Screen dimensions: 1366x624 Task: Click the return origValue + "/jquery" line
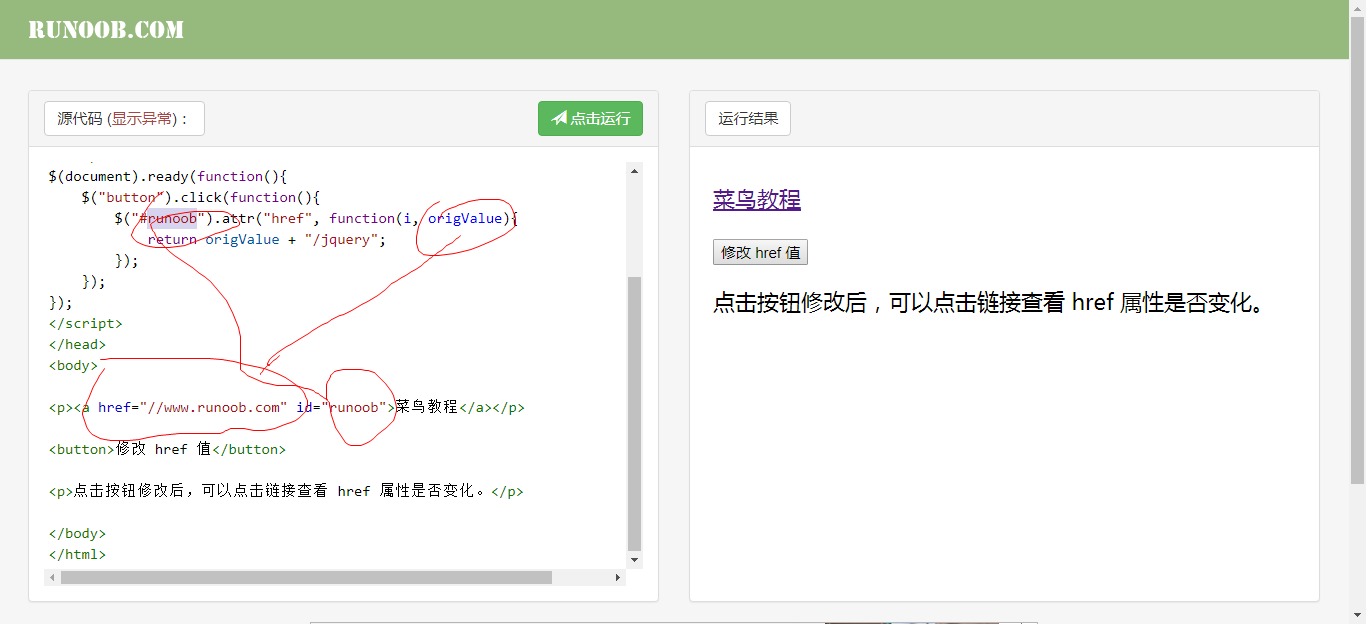[x=266, y=239]
